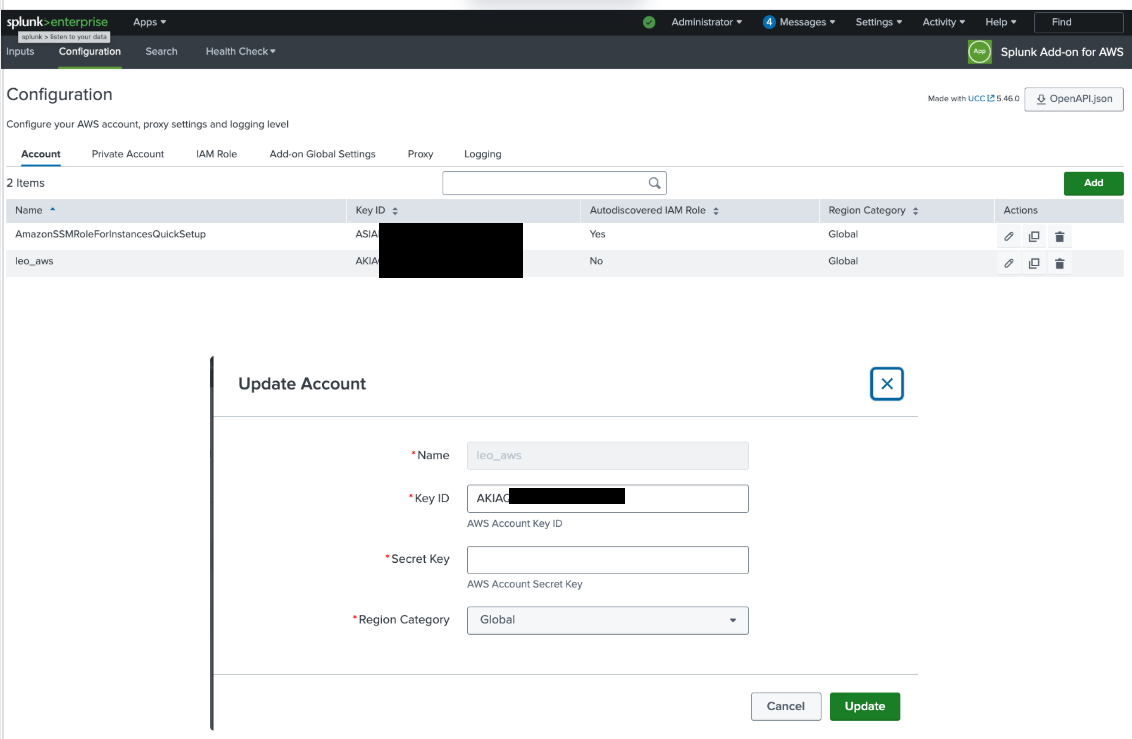Switch to the Proxy tab
The height and width of the screenshot is (739, 1132).
pyautogui.click(x=420, y=154)
